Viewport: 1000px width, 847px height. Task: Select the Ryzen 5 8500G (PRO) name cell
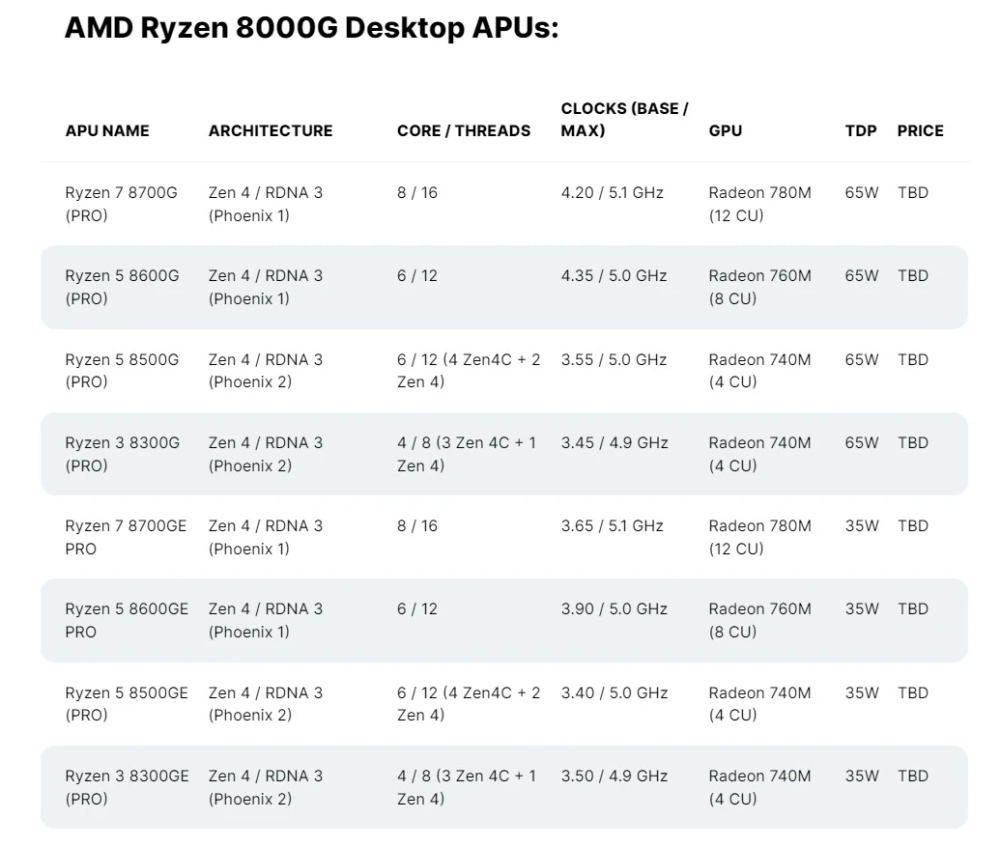(122, 370)
